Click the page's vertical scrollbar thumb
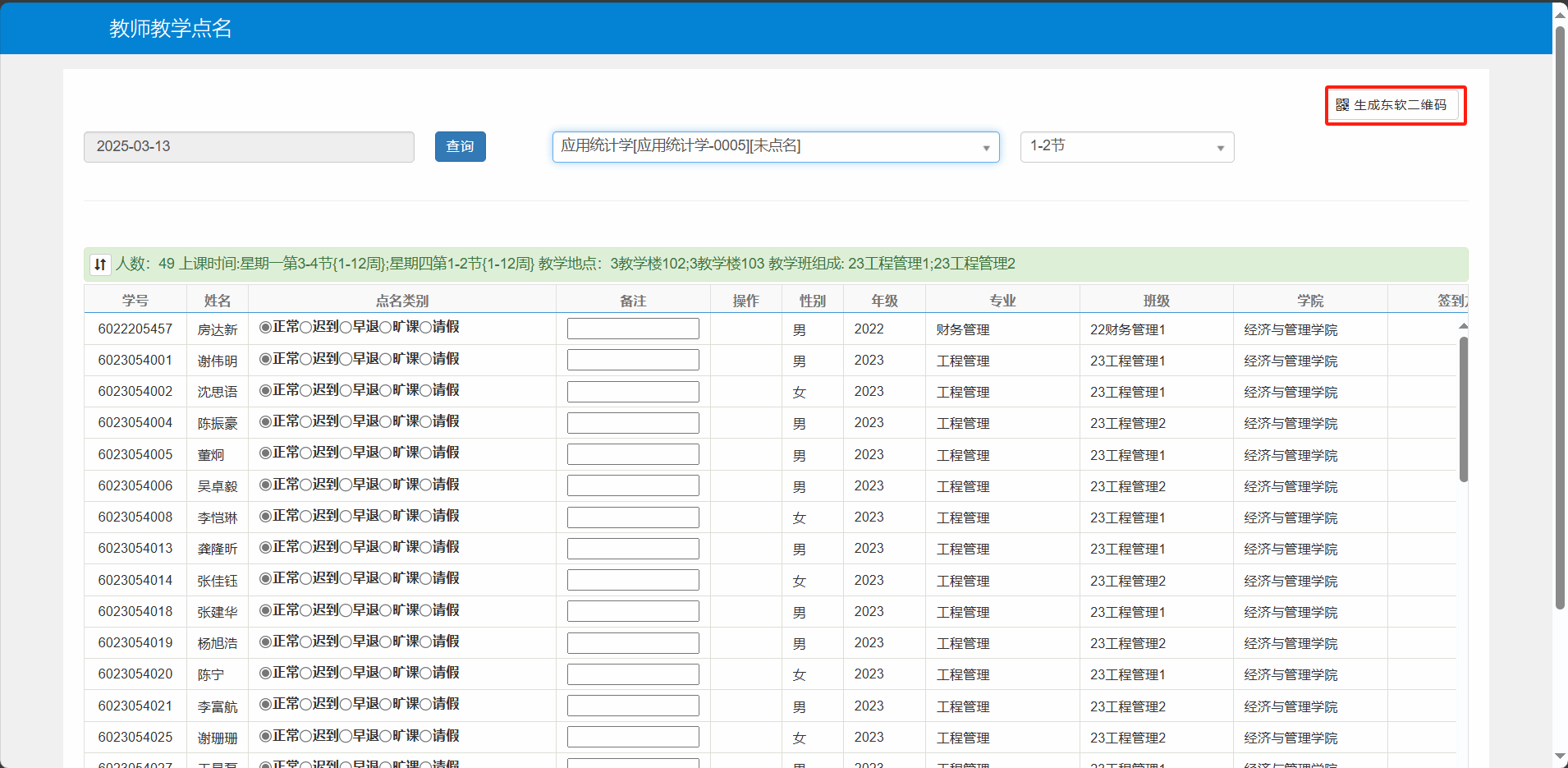The image size is (1568, 768). pos(1561,316)
